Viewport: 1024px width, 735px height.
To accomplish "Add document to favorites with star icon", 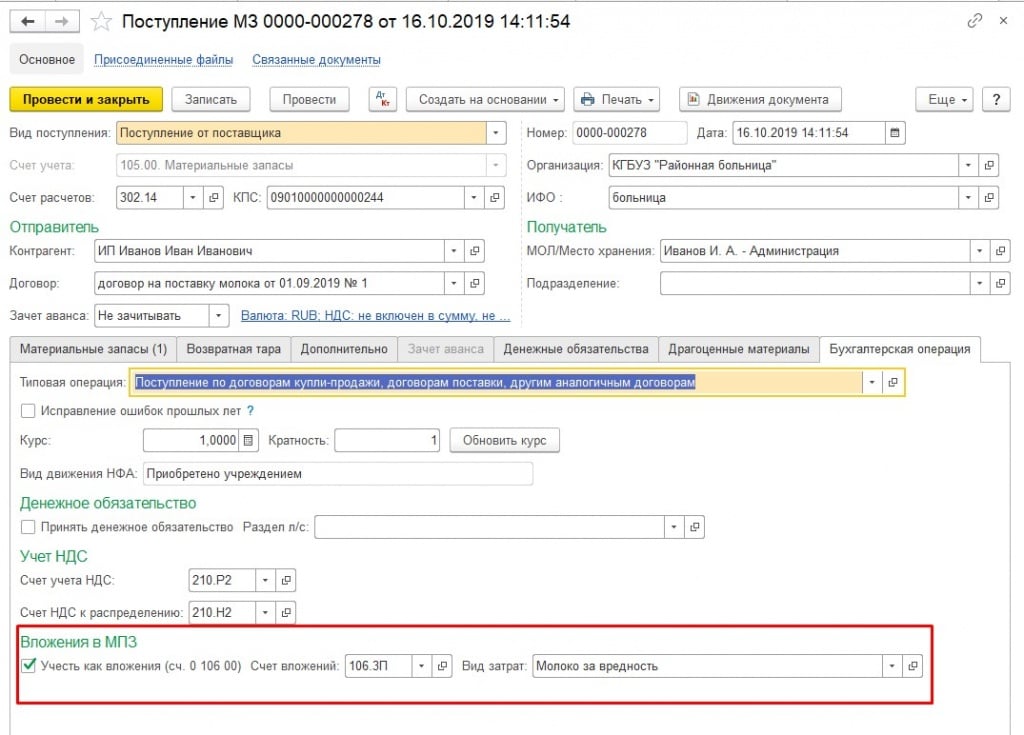I will tap(101, 21).
